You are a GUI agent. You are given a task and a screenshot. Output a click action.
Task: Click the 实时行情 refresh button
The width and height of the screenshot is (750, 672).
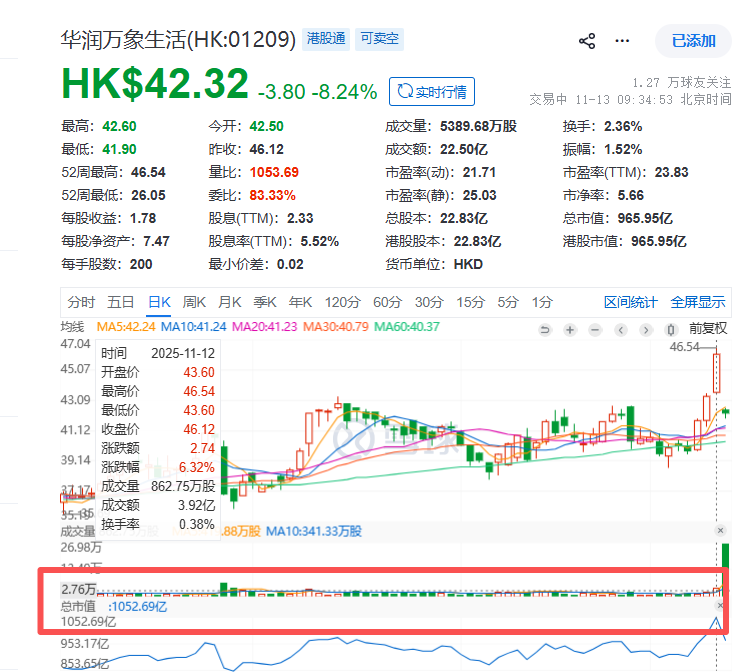[432, 92]
